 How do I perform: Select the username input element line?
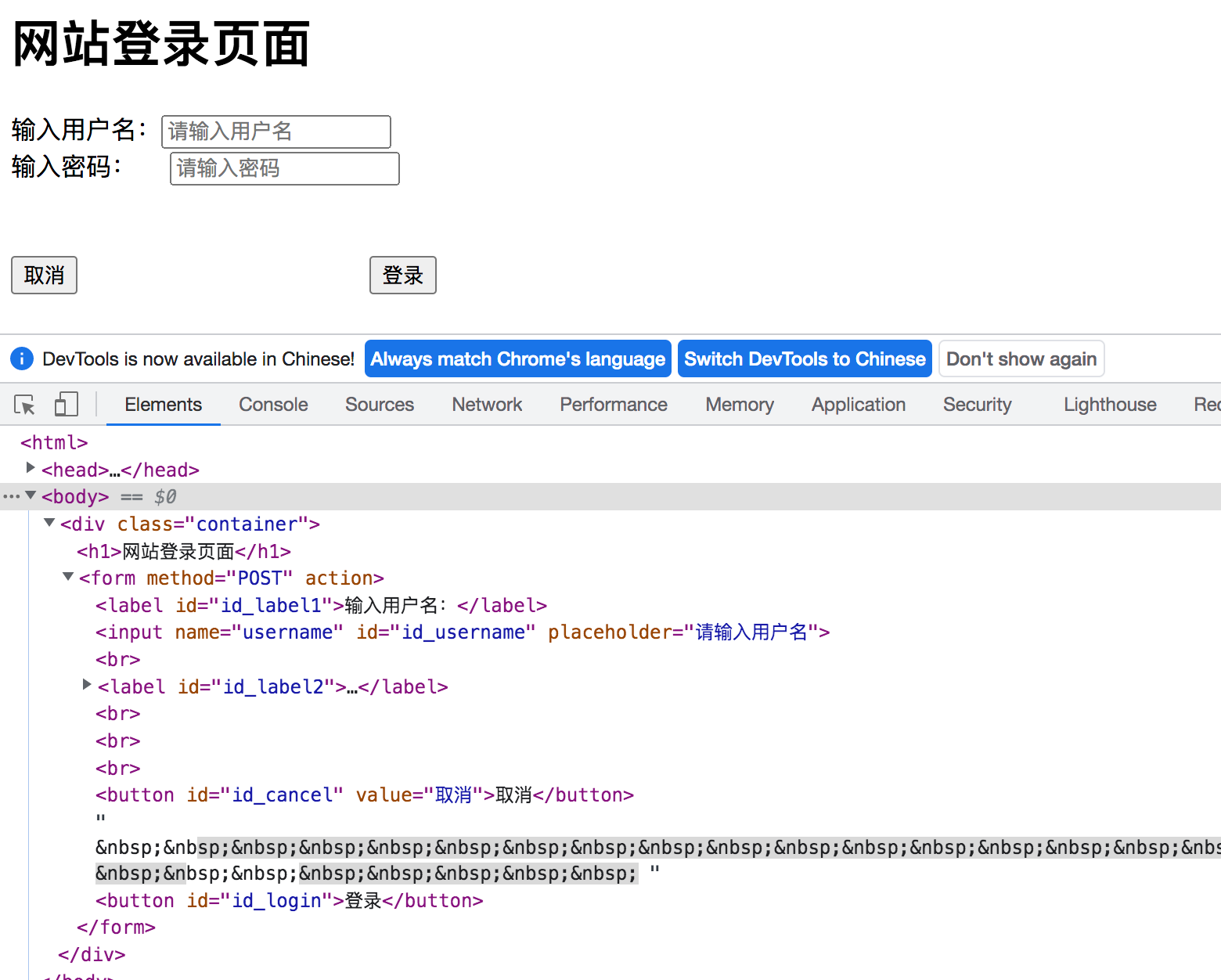pos(463,632)
